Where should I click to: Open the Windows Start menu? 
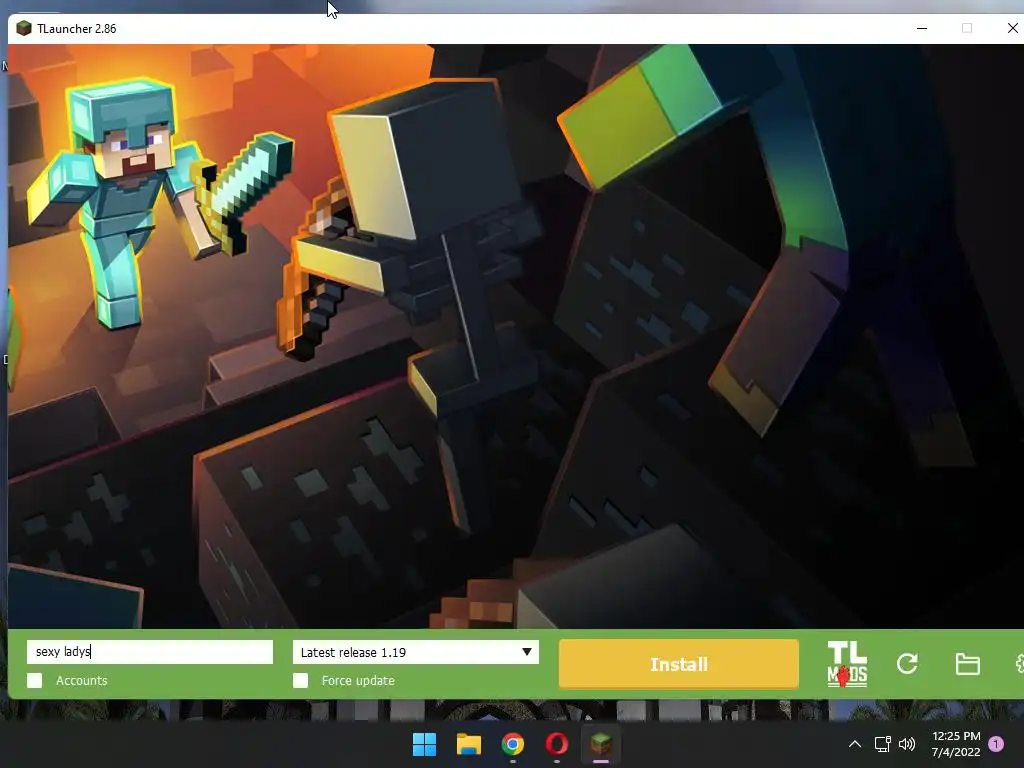424,744
